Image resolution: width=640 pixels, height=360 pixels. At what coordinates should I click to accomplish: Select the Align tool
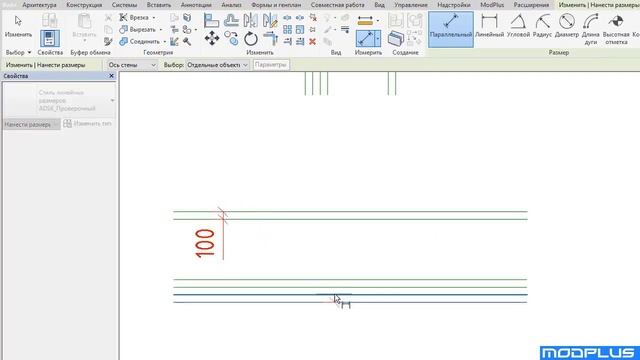pos(211,20)
